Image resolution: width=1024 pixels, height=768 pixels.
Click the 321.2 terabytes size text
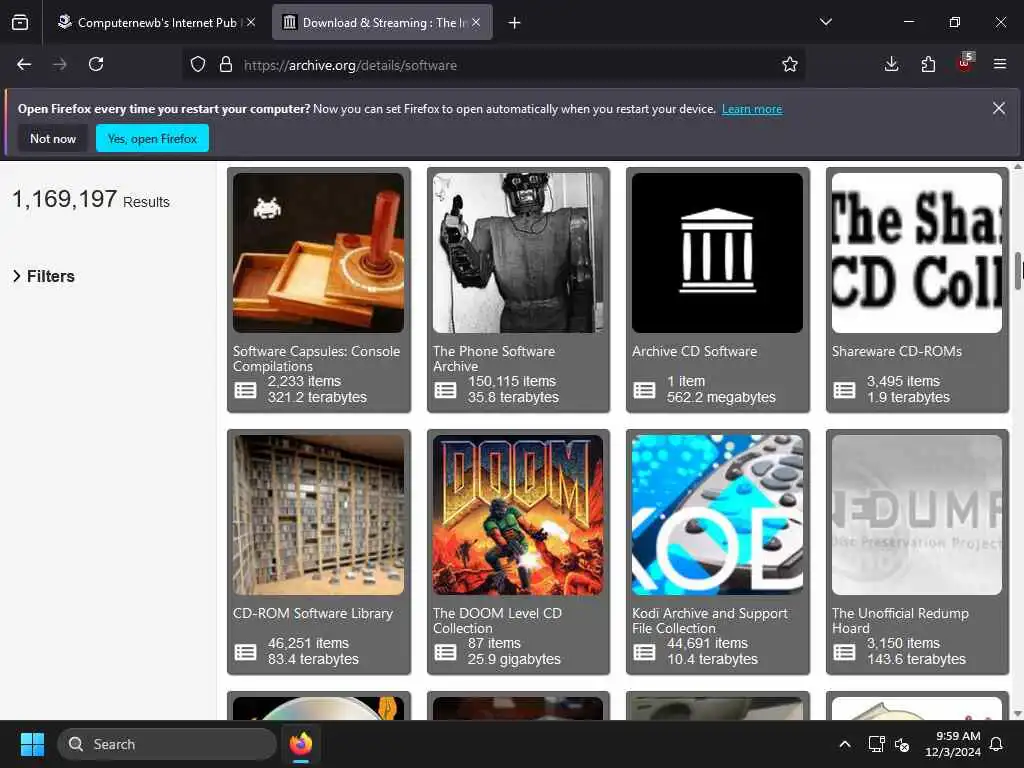(317, 397)
